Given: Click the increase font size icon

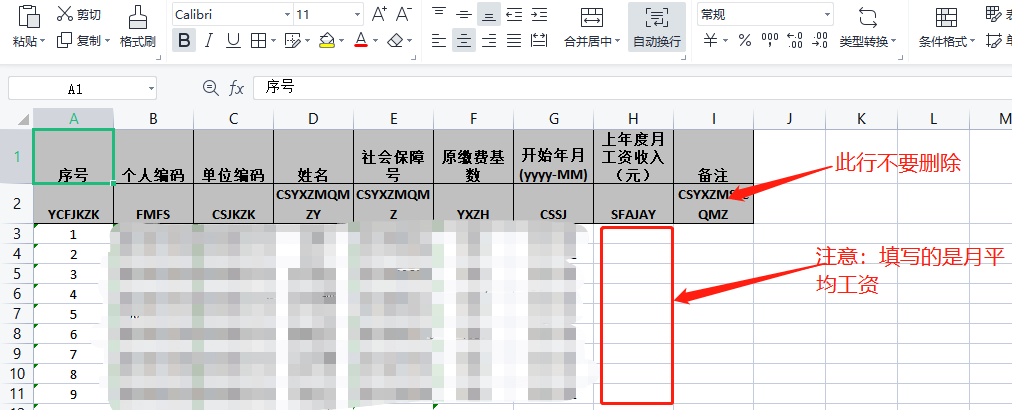Looking at the screenshot, I should click(x=379, y=14).
